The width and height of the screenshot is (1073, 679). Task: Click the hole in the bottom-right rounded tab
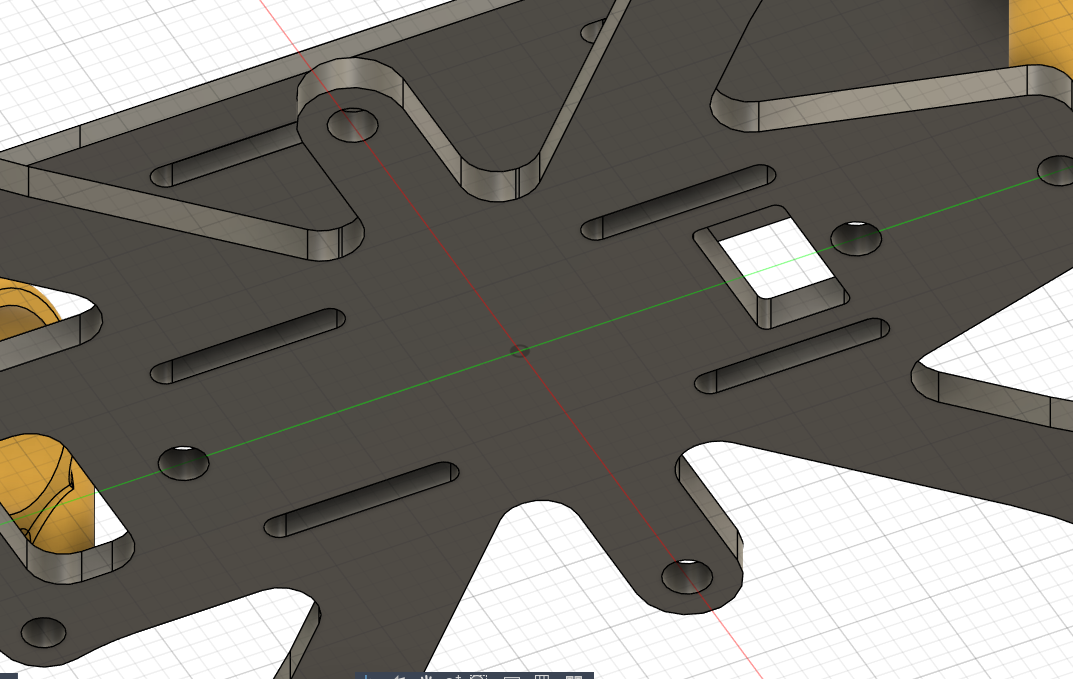687,575
